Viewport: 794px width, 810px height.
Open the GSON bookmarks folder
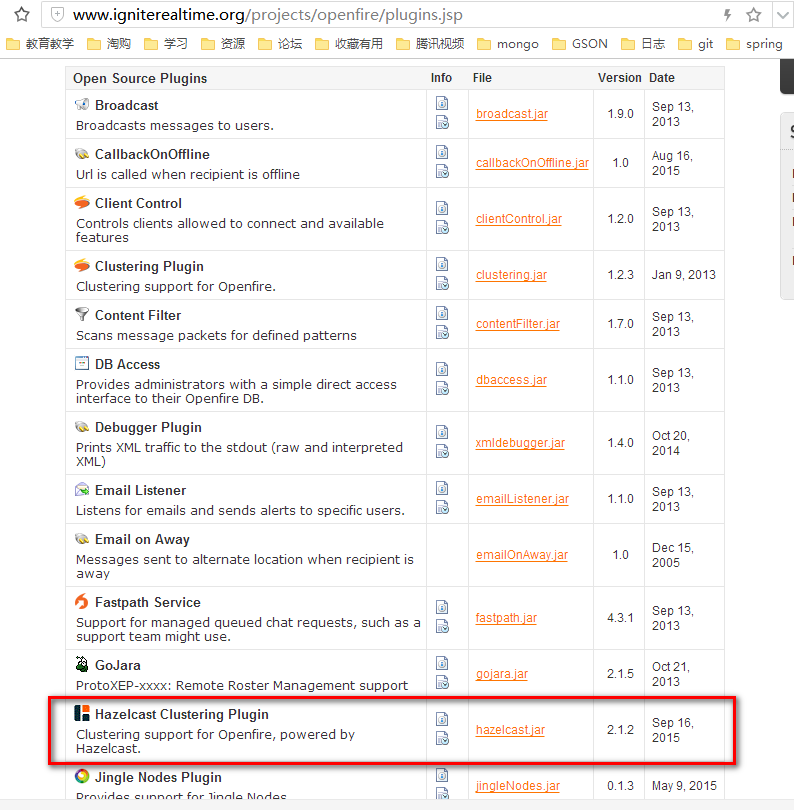(580, 44)
